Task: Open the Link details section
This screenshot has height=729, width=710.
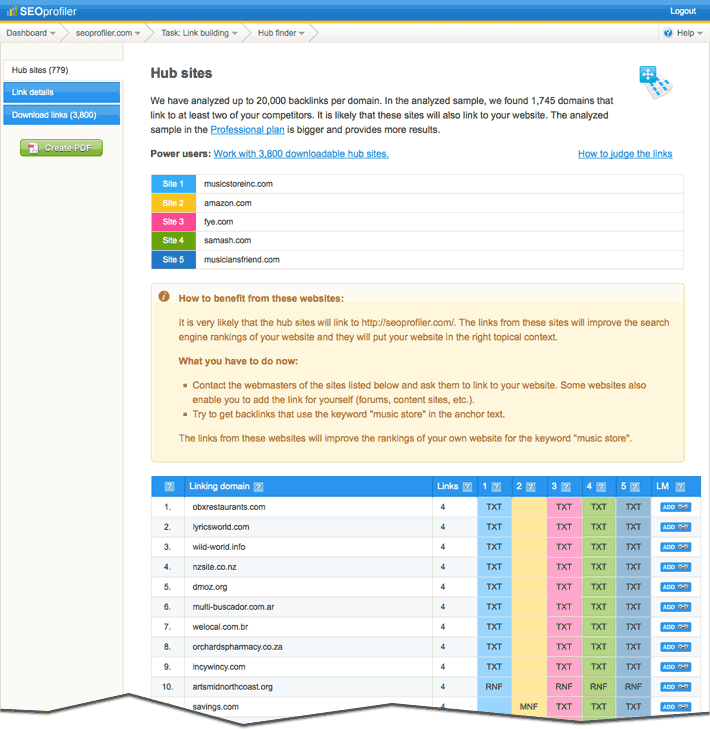Action: pyautogui.click(x=61, y=92)
